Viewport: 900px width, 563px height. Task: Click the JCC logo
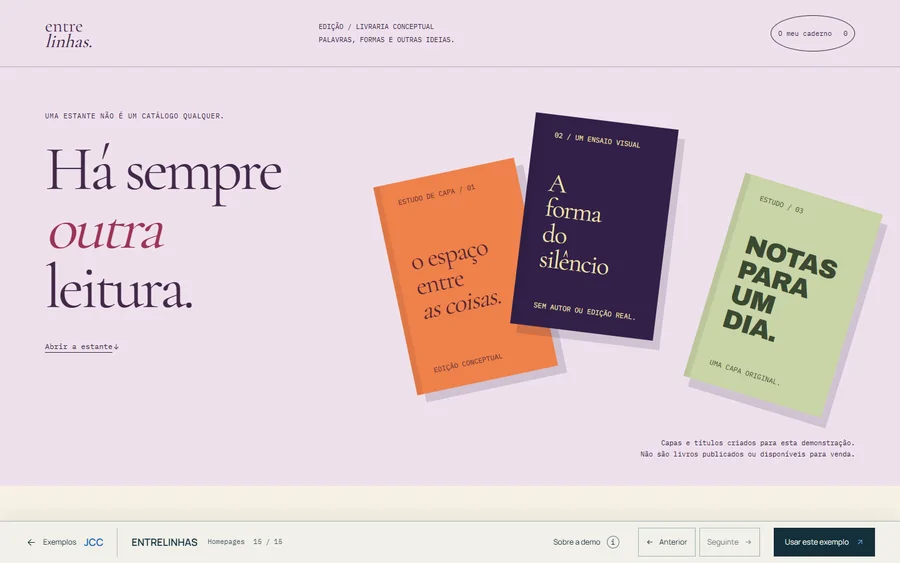94,542
